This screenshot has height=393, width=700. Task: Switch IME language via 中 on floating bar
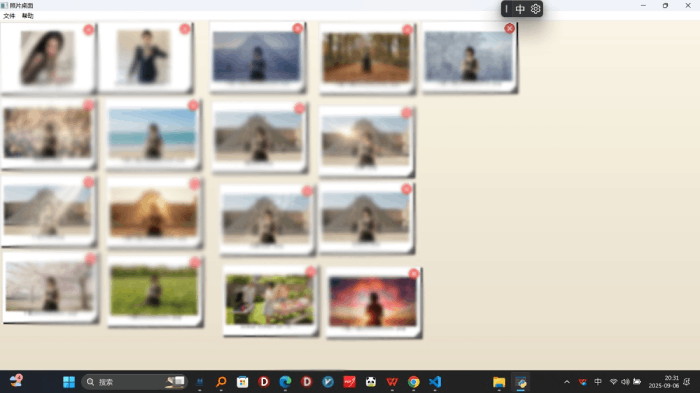[520, 9]
